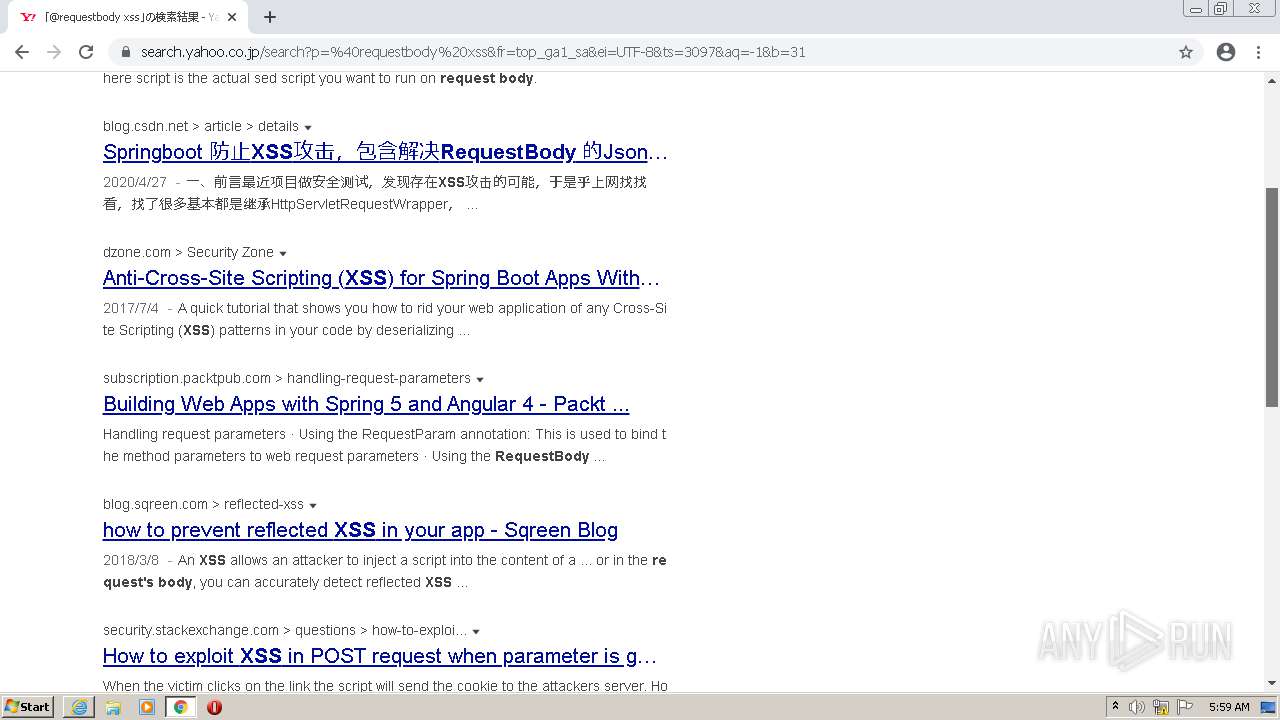Image resolution: width=1280 pixels, height=720 pixels.
Task: Open Building Web Apps with Spring 5 link
Action: [366, 404]
